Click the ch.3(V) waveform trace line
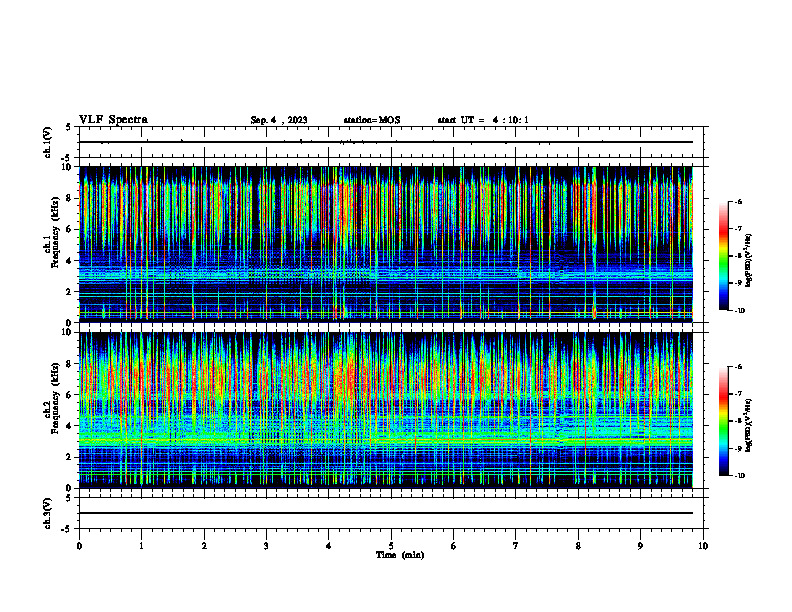This screenshot has height=612, width=792. [386, 513]
